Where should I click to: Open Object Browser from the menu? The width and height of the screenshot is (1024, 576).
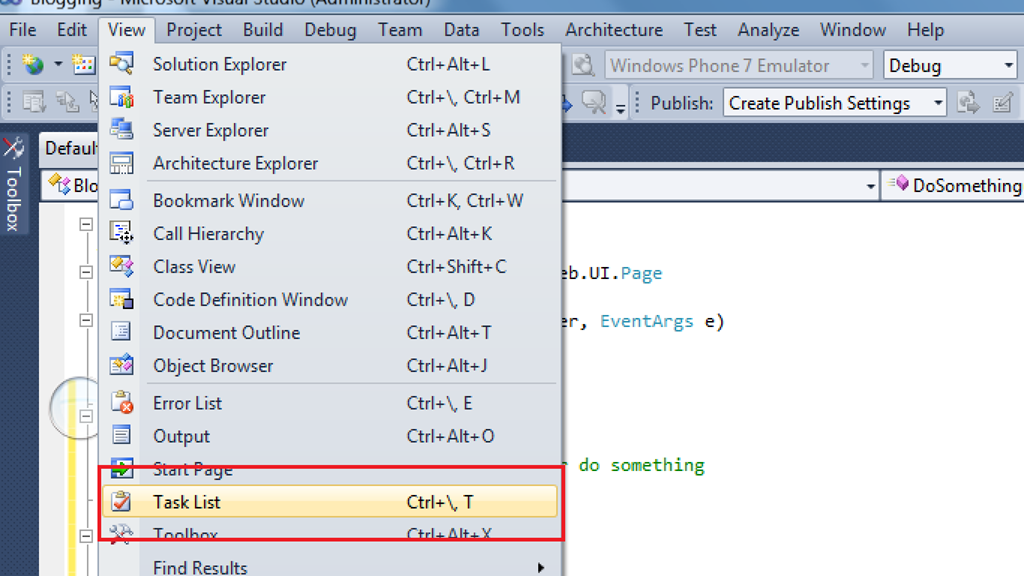tap(330, 366)
